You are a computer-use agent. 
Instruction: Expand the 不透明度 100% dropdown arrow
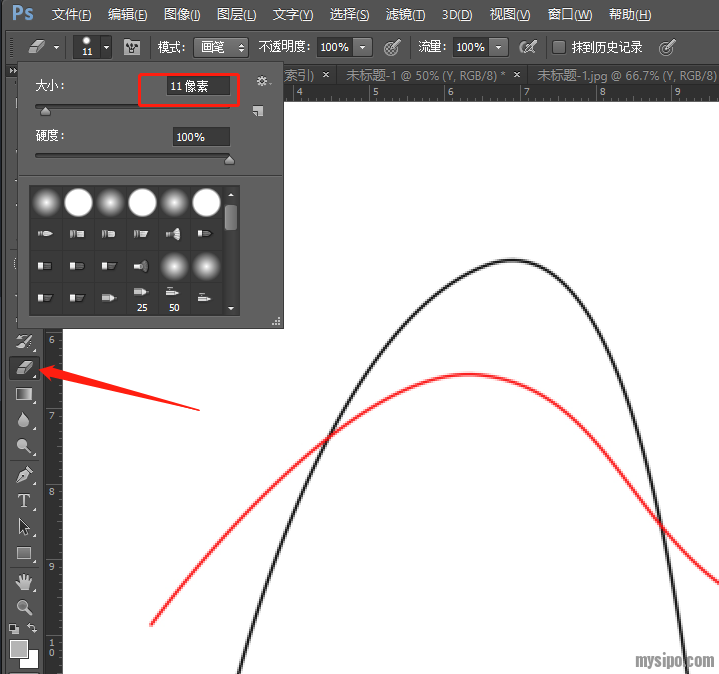[x=362, y=47]
